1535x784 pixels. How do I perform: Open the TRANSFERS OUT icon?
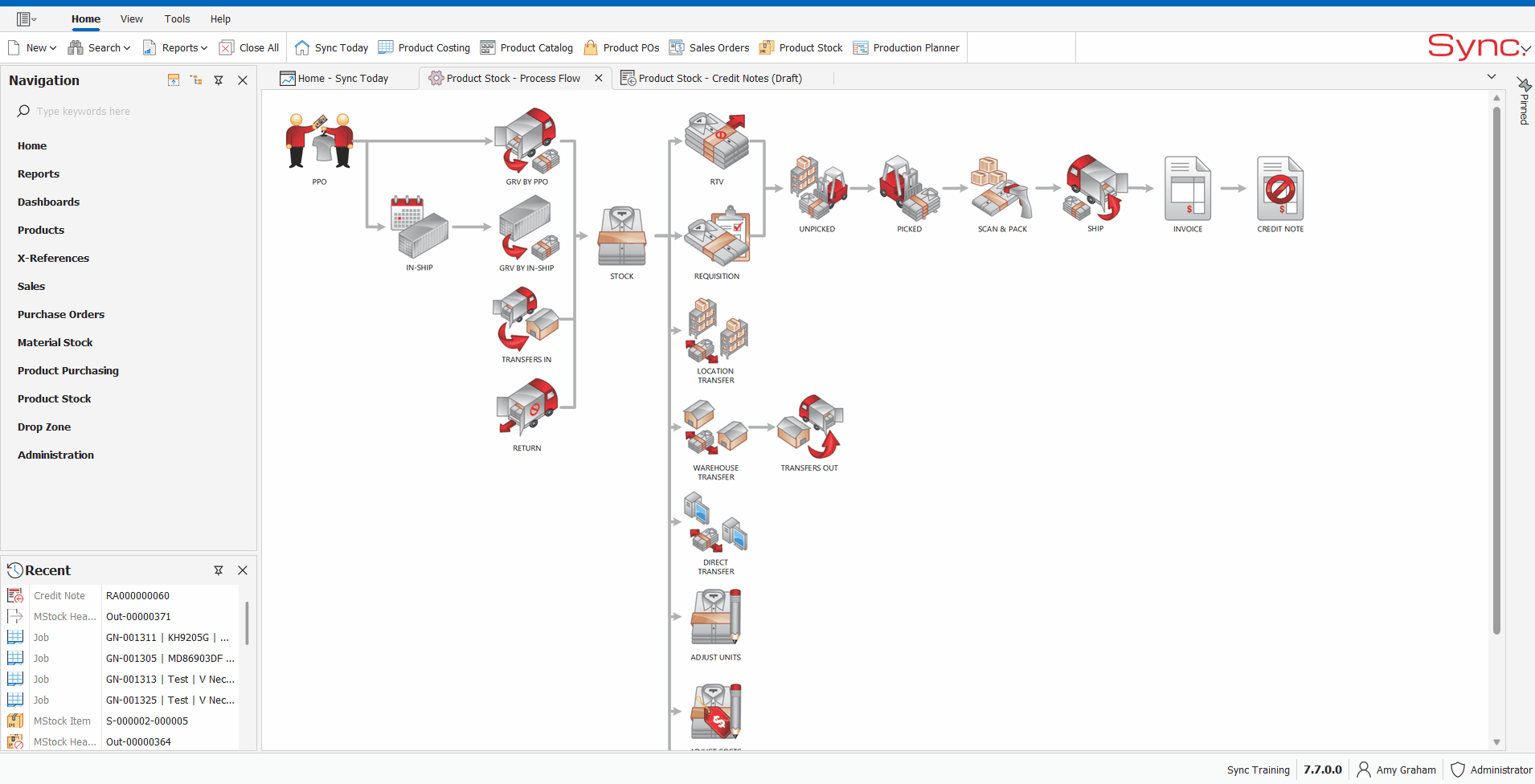(809, 427)
